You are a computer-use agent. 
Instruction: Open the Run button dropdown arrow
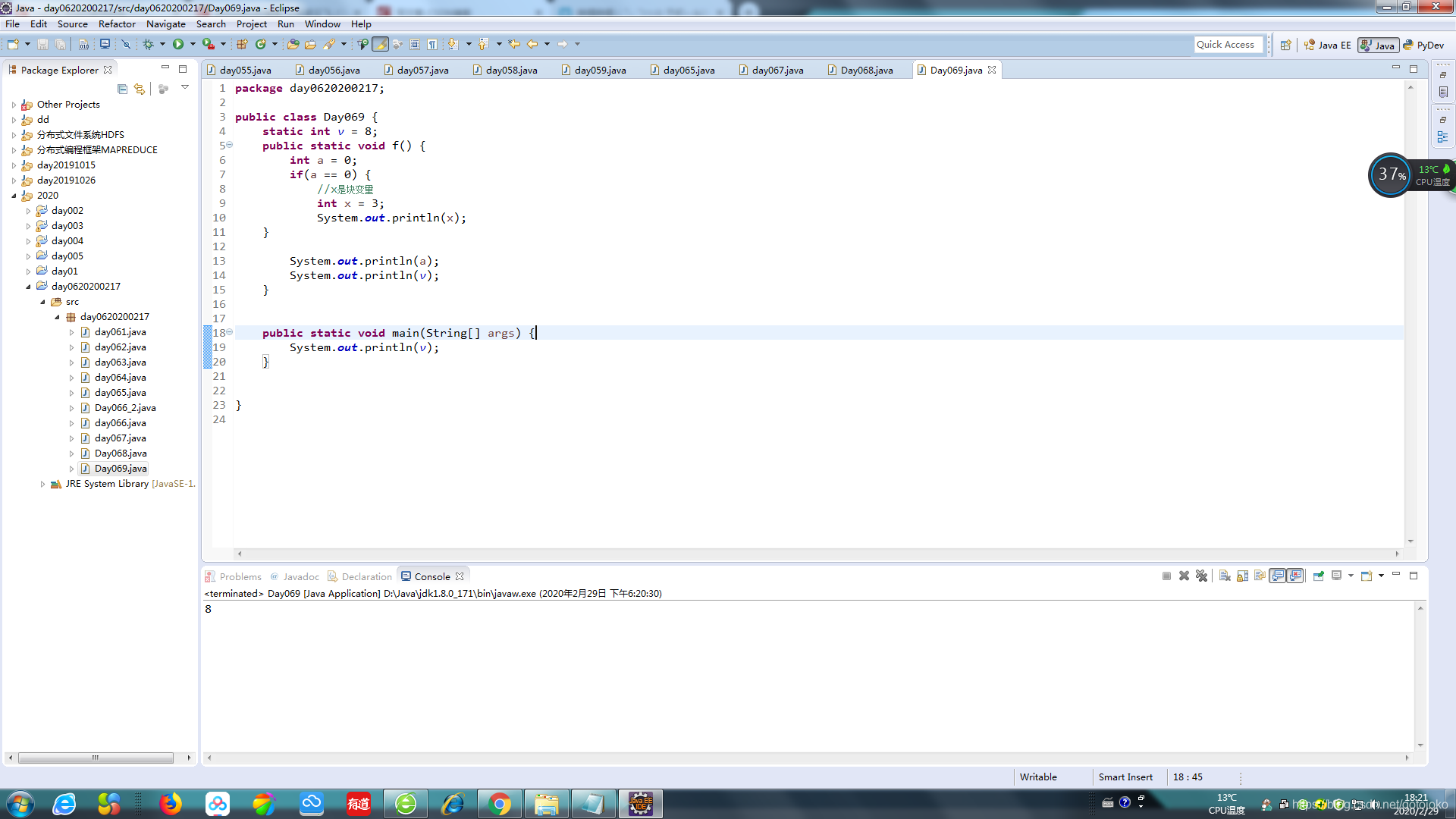[x=193, y=45]
